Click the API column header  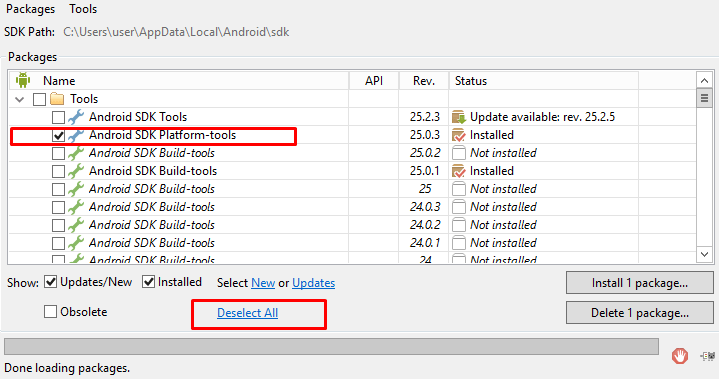[x=374, y=81]
